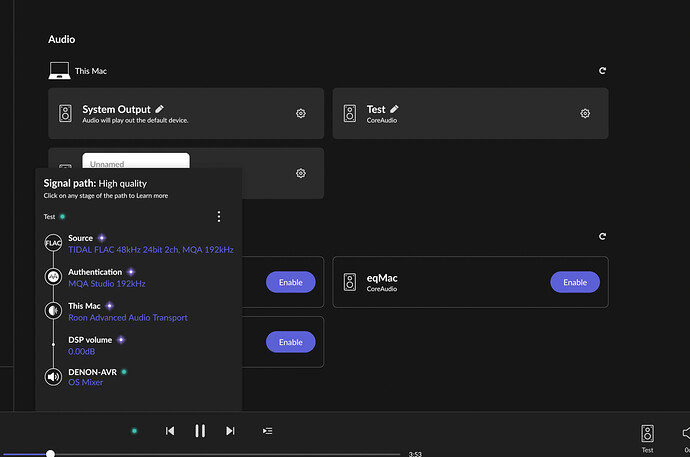Viewport: 690px width, 457px height.
Task: Click the MQA Authentication stage icon
Action: click(x=53, y=277)
